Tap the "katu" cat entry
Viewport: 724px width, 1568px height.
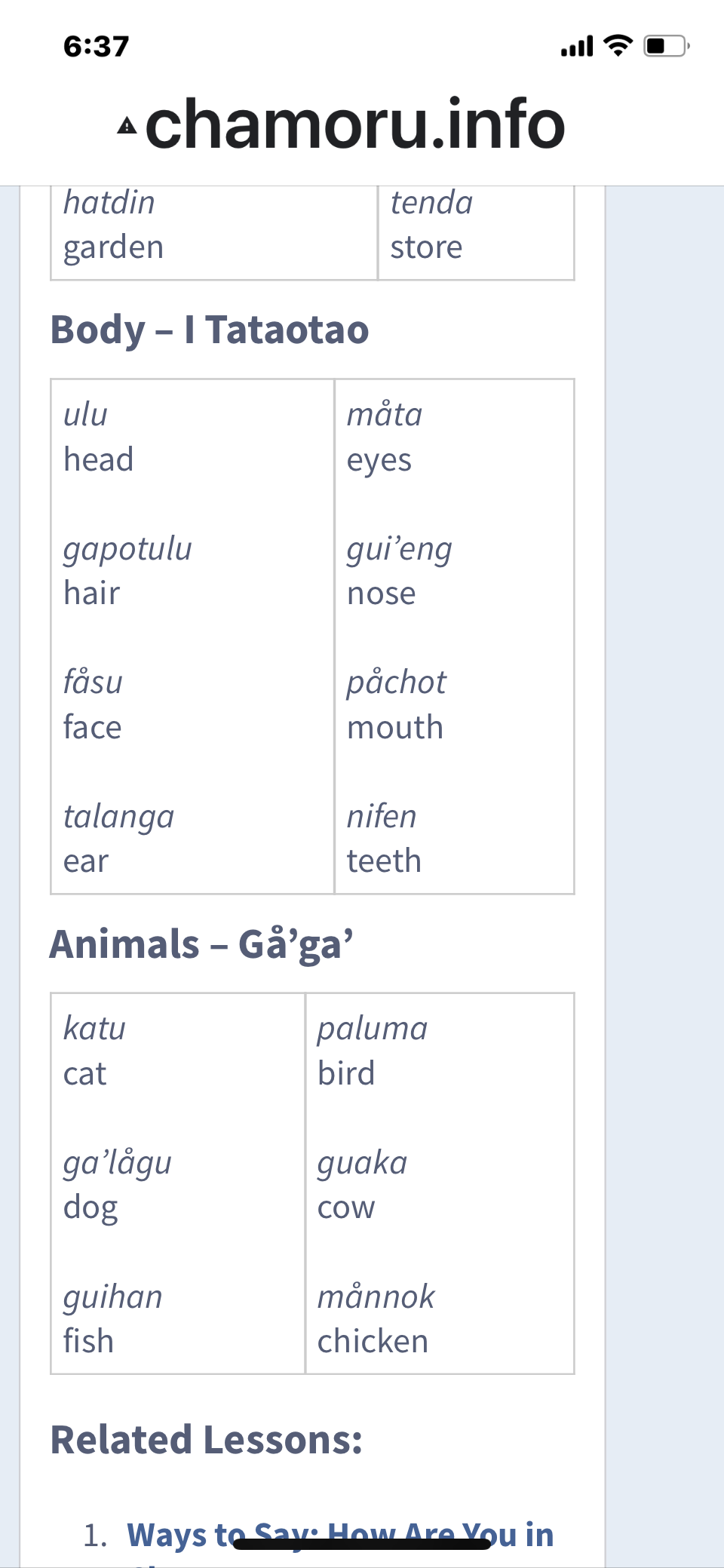coord(94,1029)
